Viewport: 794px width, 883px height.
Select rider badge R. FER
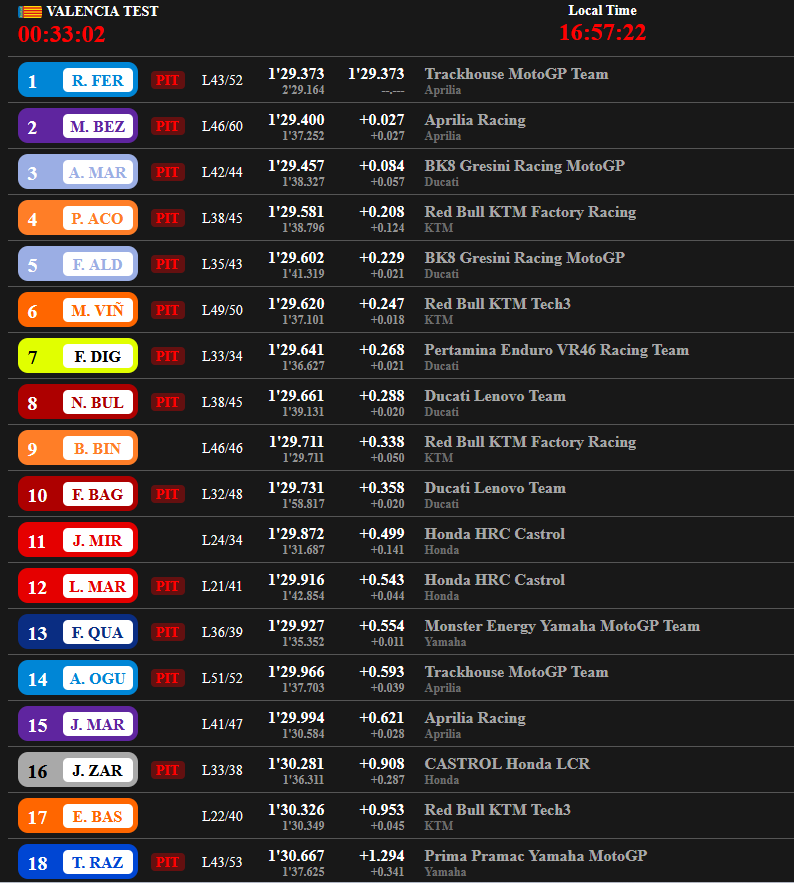(78, 80)
